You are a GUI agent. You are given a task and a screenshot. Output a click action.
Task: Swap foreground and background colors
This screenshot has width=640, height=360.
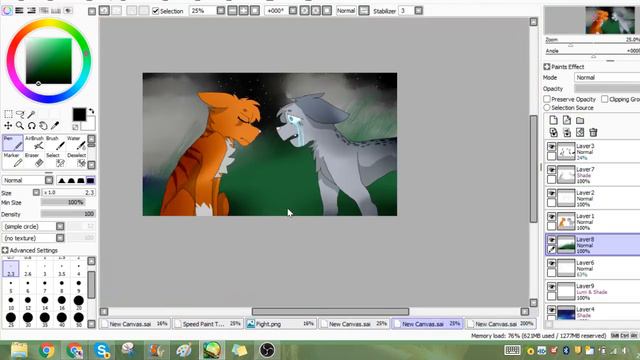pos(92,111)
